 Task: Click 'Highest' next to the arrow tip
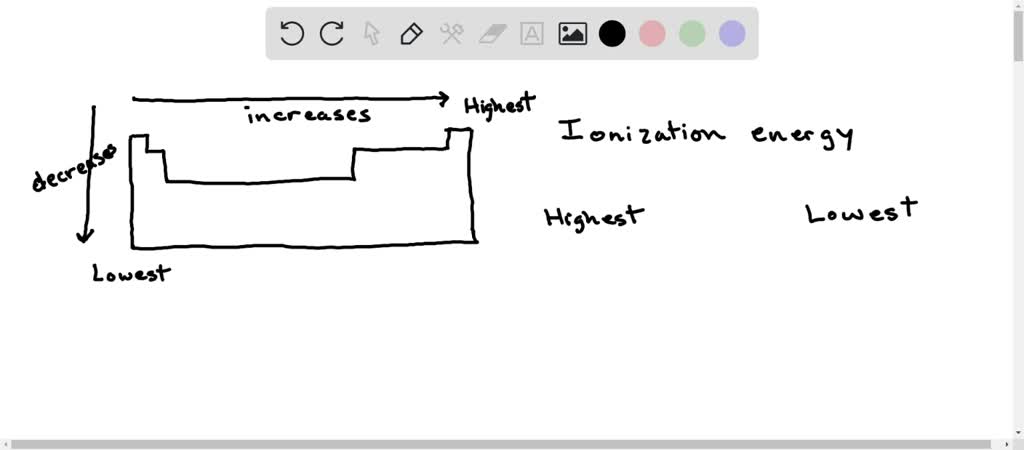pyautogui.click(x=500, y=104)
